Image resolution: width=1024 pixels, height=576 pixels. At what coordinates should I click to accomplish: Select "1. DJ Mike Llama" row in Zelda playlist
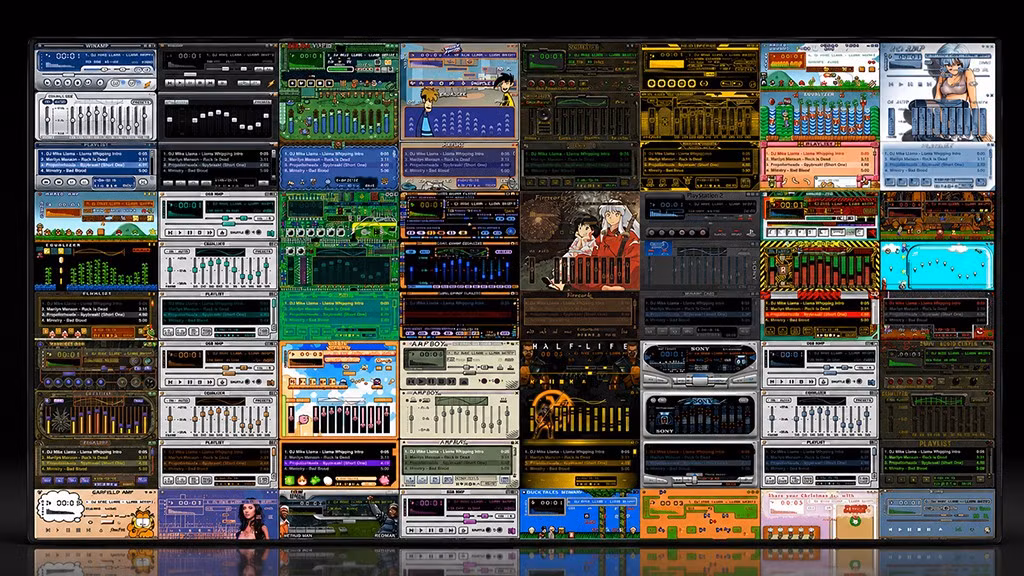click(337, 154)
